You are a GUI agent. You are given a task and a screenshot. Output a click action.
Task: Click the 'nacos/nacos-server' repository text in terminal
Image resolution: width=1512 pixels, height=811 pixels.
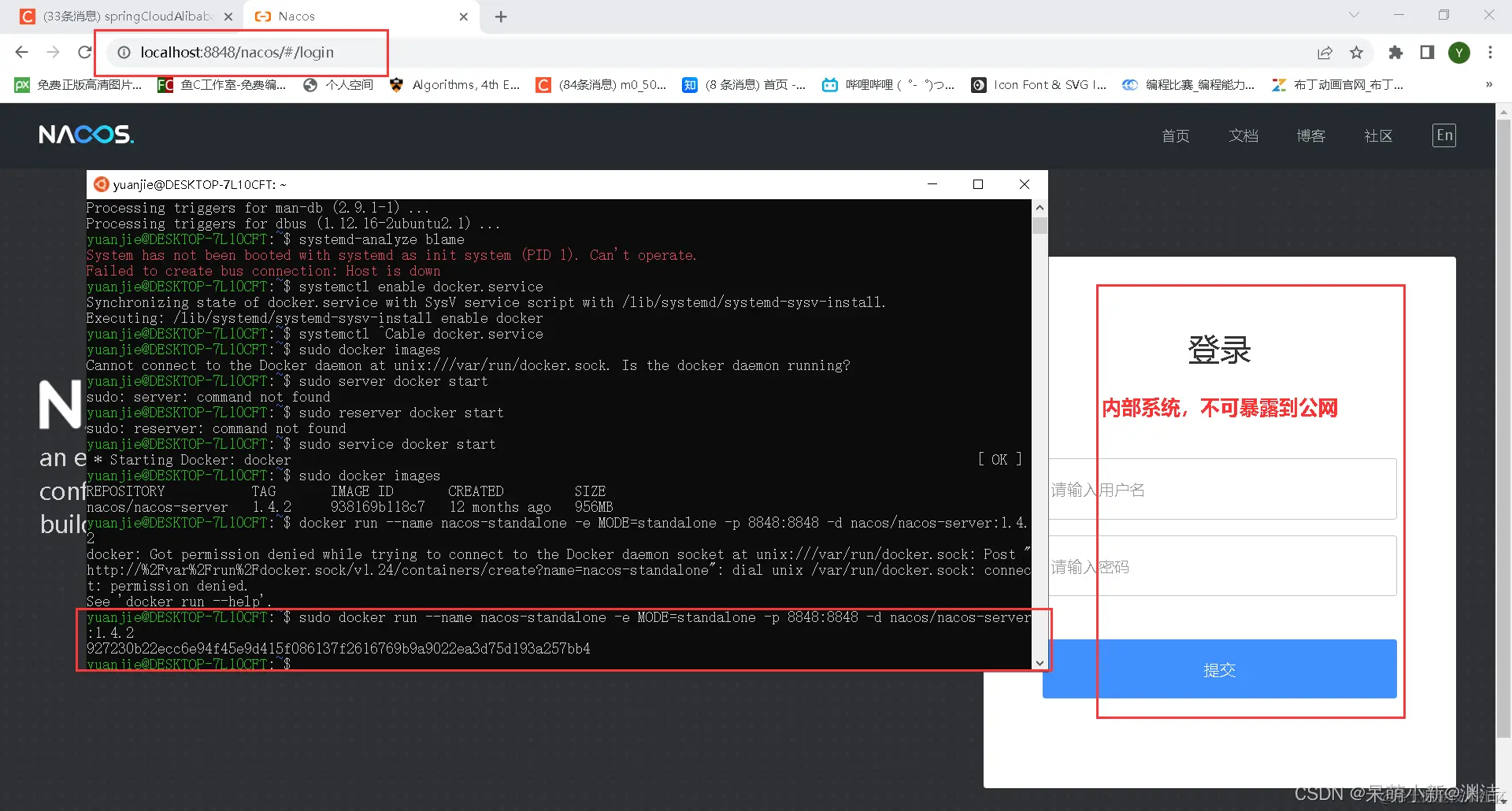pyautogui.click(x=157, y=507)
